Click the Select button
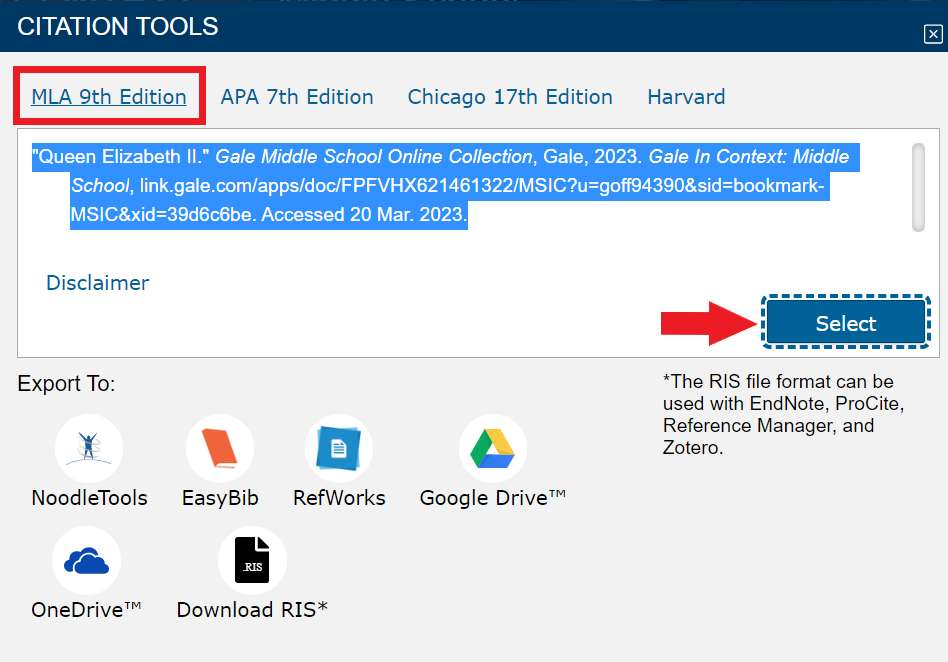The width and height of the screenshot is (948, 662). 846,323
